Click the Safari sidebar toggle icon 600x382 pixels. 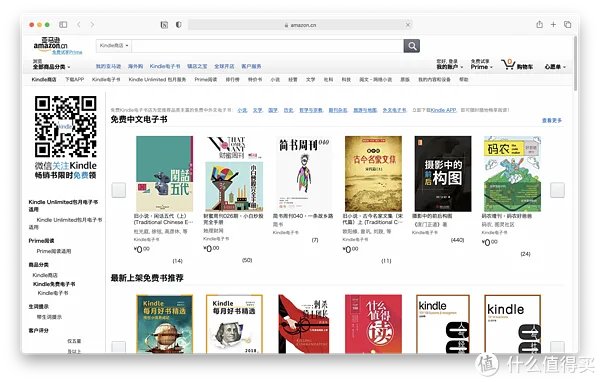pos(63,24)
